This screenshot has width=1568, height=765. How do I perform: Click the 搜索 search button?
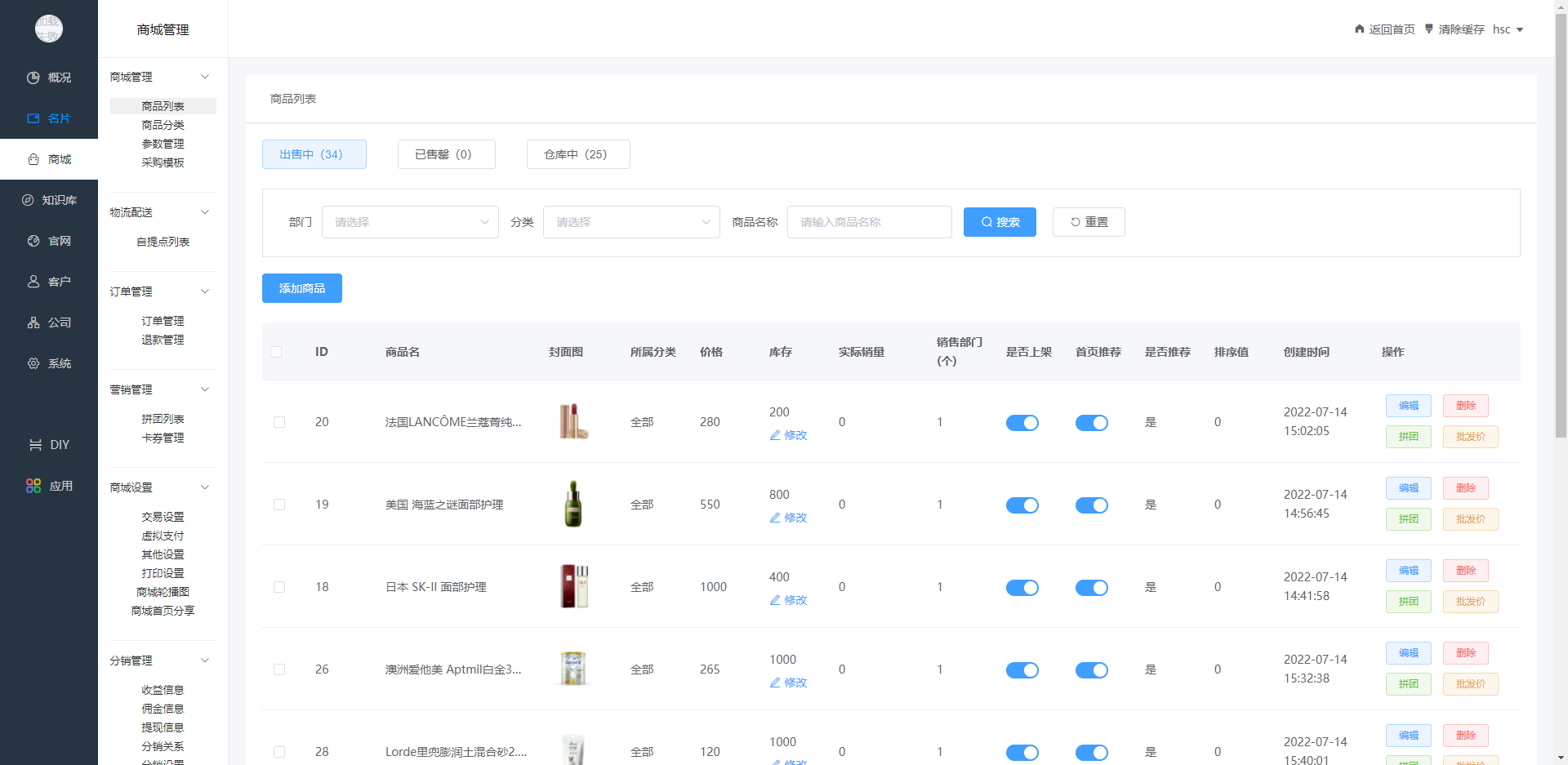(x=1000, y=222)
